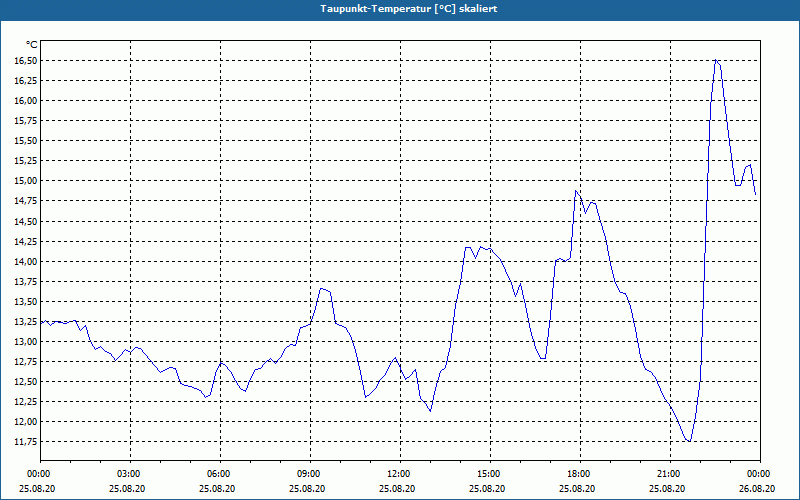
Task: Click the 12,75 y-axis value
Action: point(25,362)
